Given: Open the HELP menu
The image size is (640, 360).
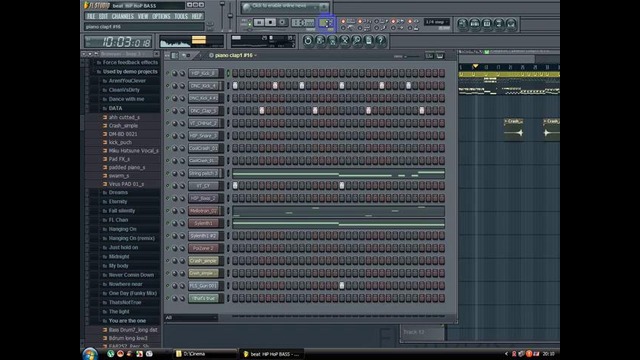Looking at the screenshot, I should coord(197,16).
